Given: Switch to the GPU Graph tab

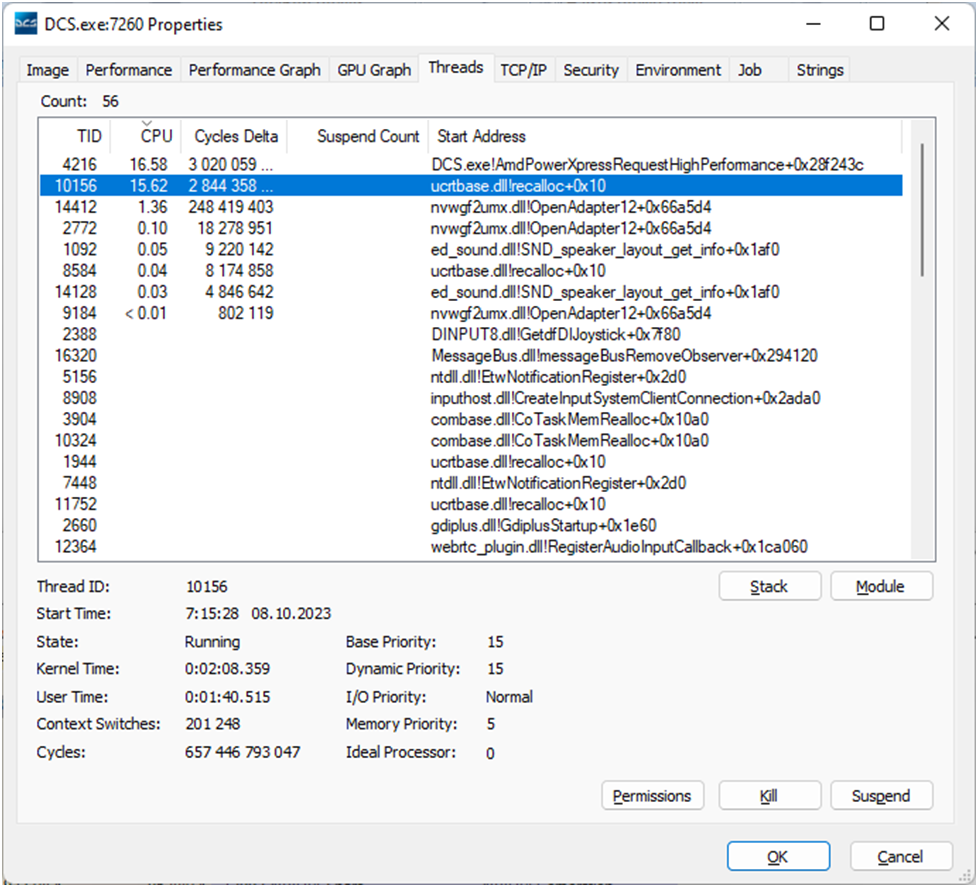Looking at the screenshot, I should [x=374, y=70].
